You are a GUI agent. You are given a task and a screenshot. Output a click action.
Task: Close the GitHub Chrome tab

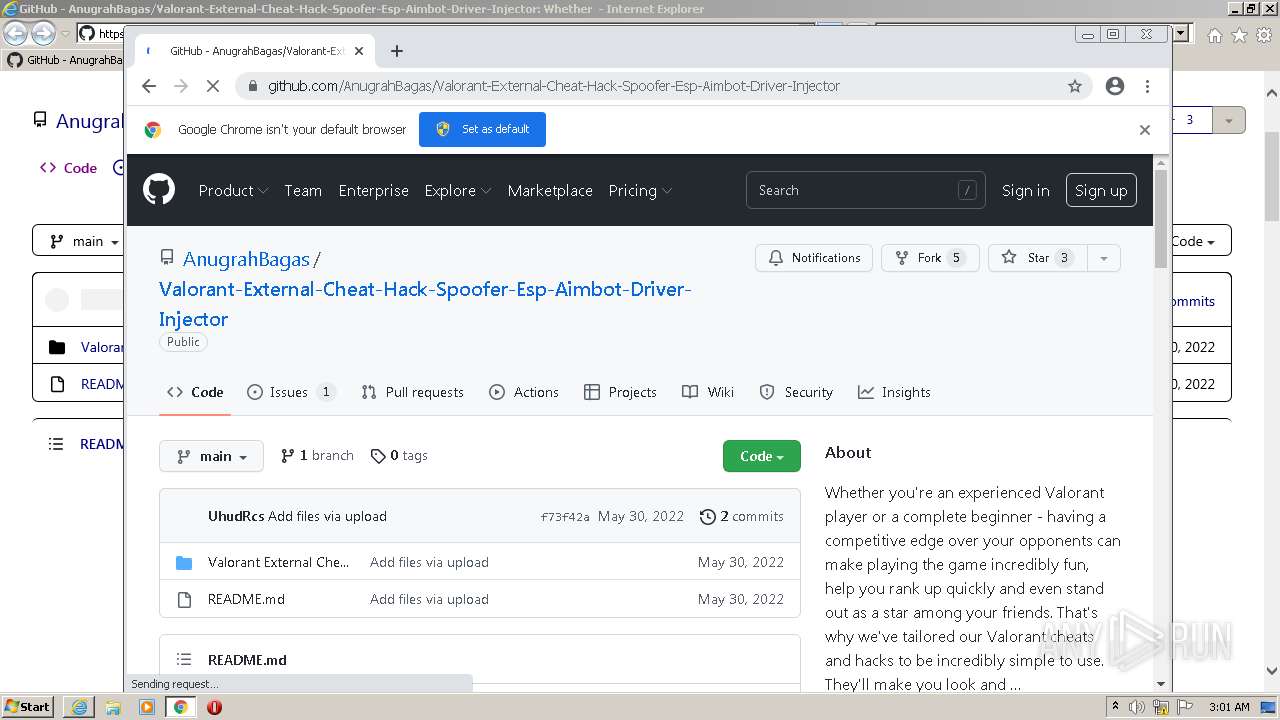pos(360,51)
